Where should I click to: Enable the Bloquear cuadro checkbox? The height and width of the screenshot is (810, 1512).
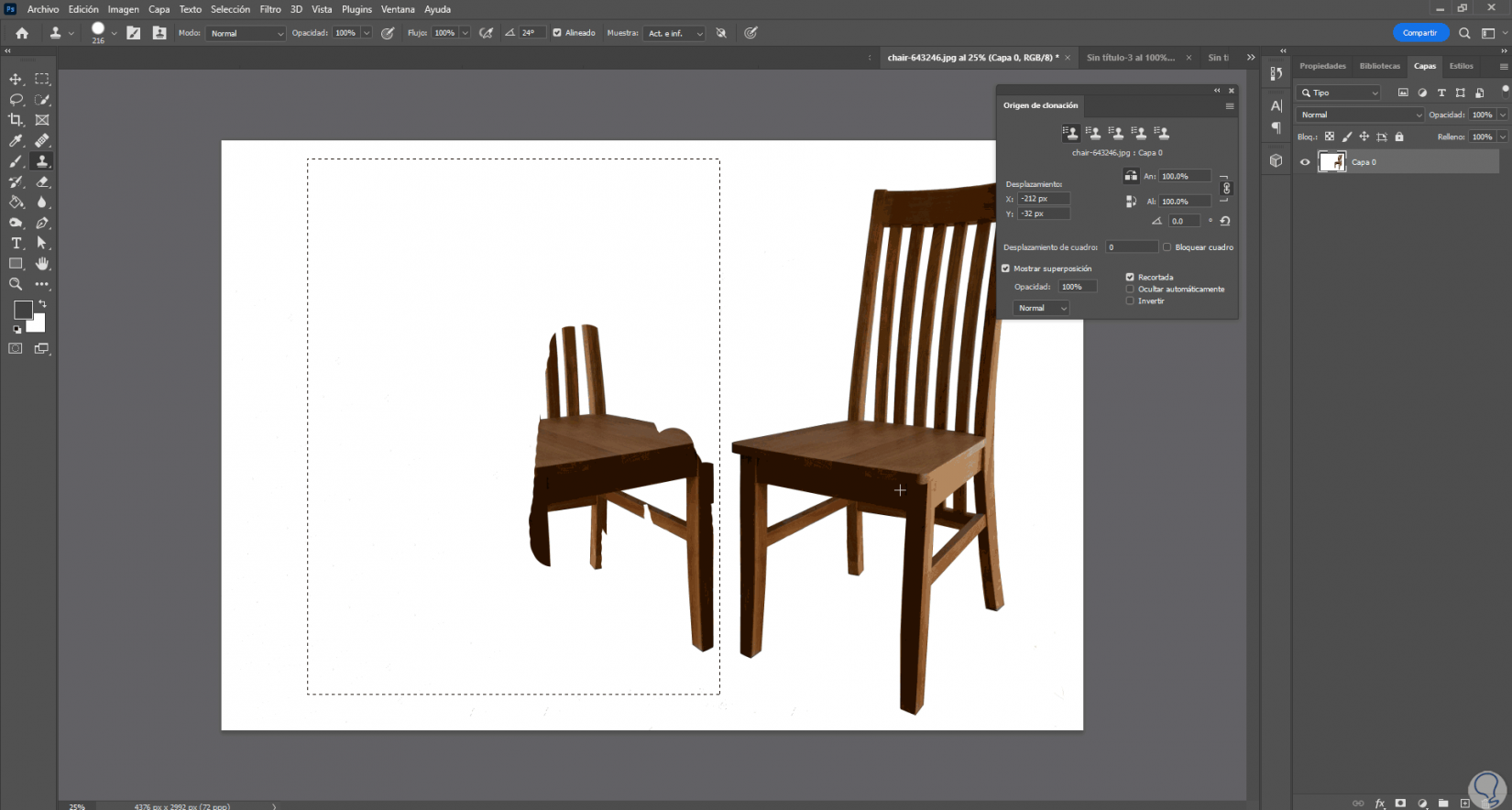point(1167,247)
